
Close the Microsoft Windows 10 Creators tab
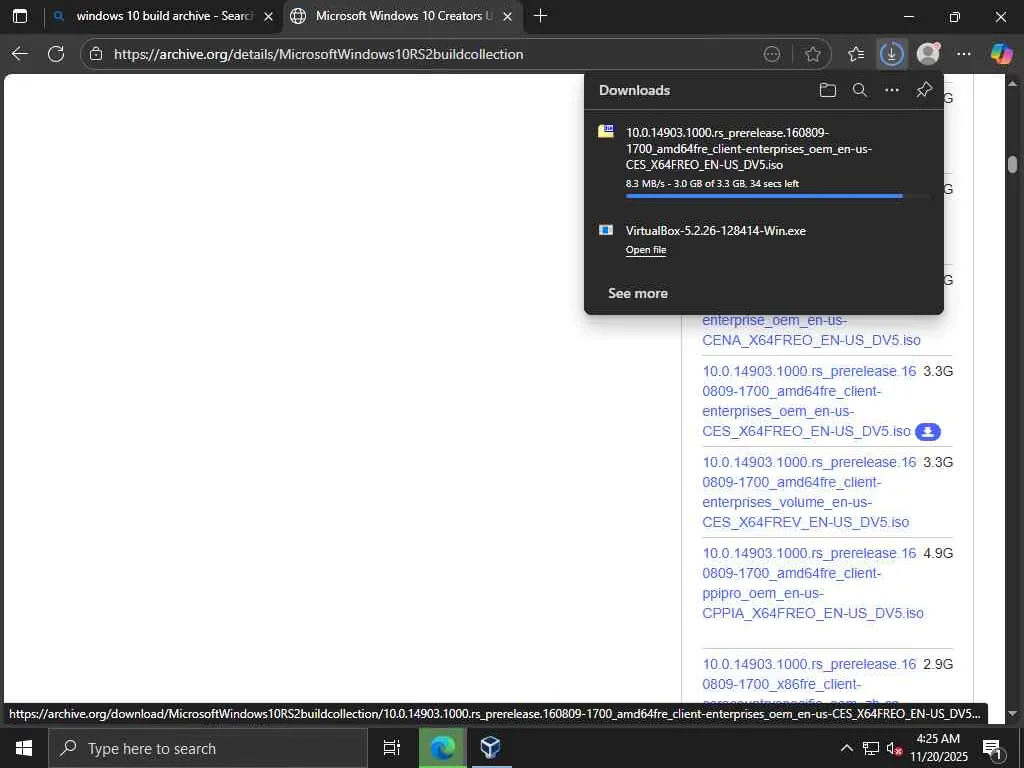coord(507,17)
